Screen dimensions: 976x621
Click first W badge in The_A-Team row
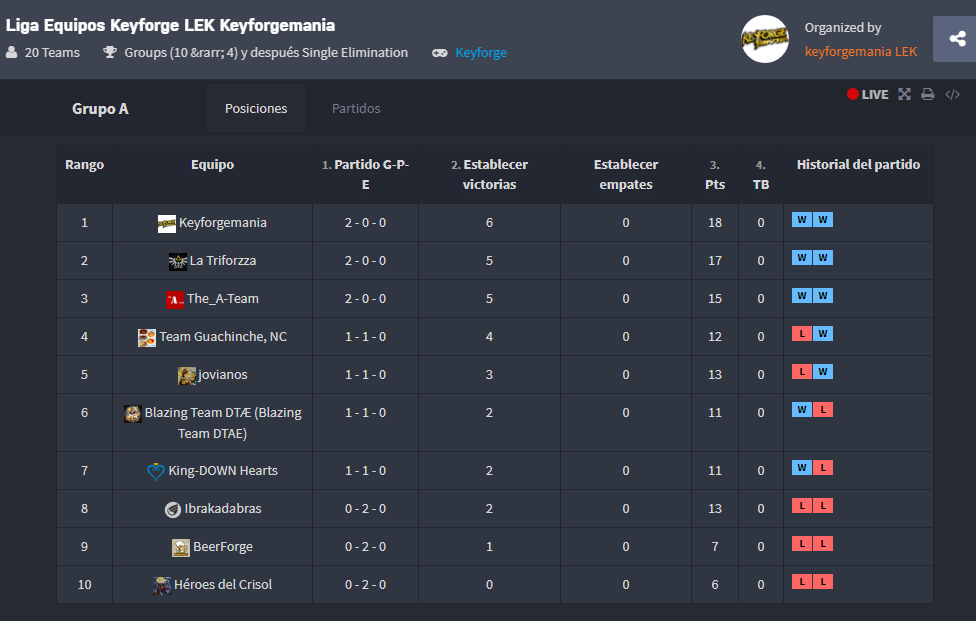point(802,296)
